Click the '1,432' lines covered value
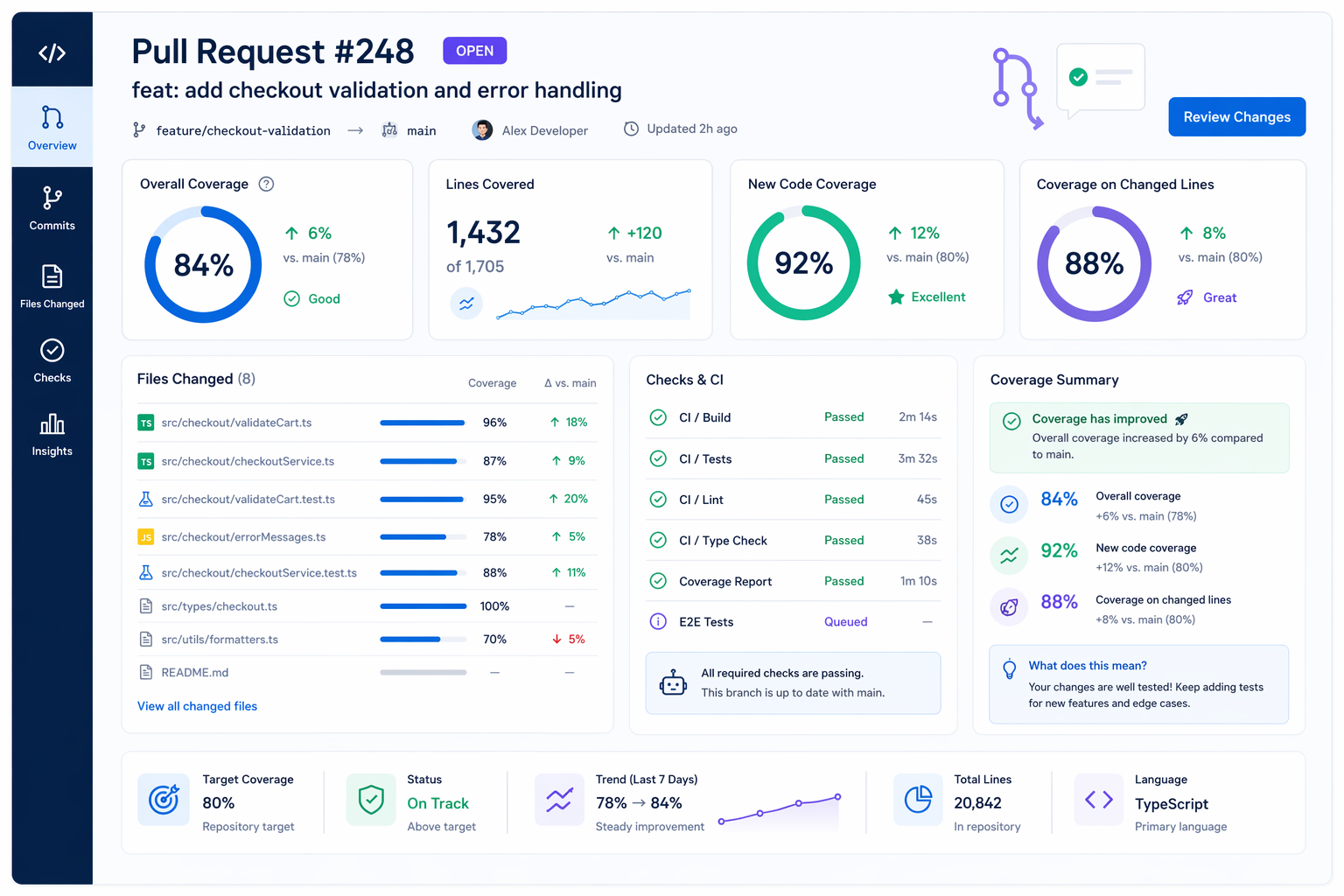1344x896 pixels. [x=483, y=233]
